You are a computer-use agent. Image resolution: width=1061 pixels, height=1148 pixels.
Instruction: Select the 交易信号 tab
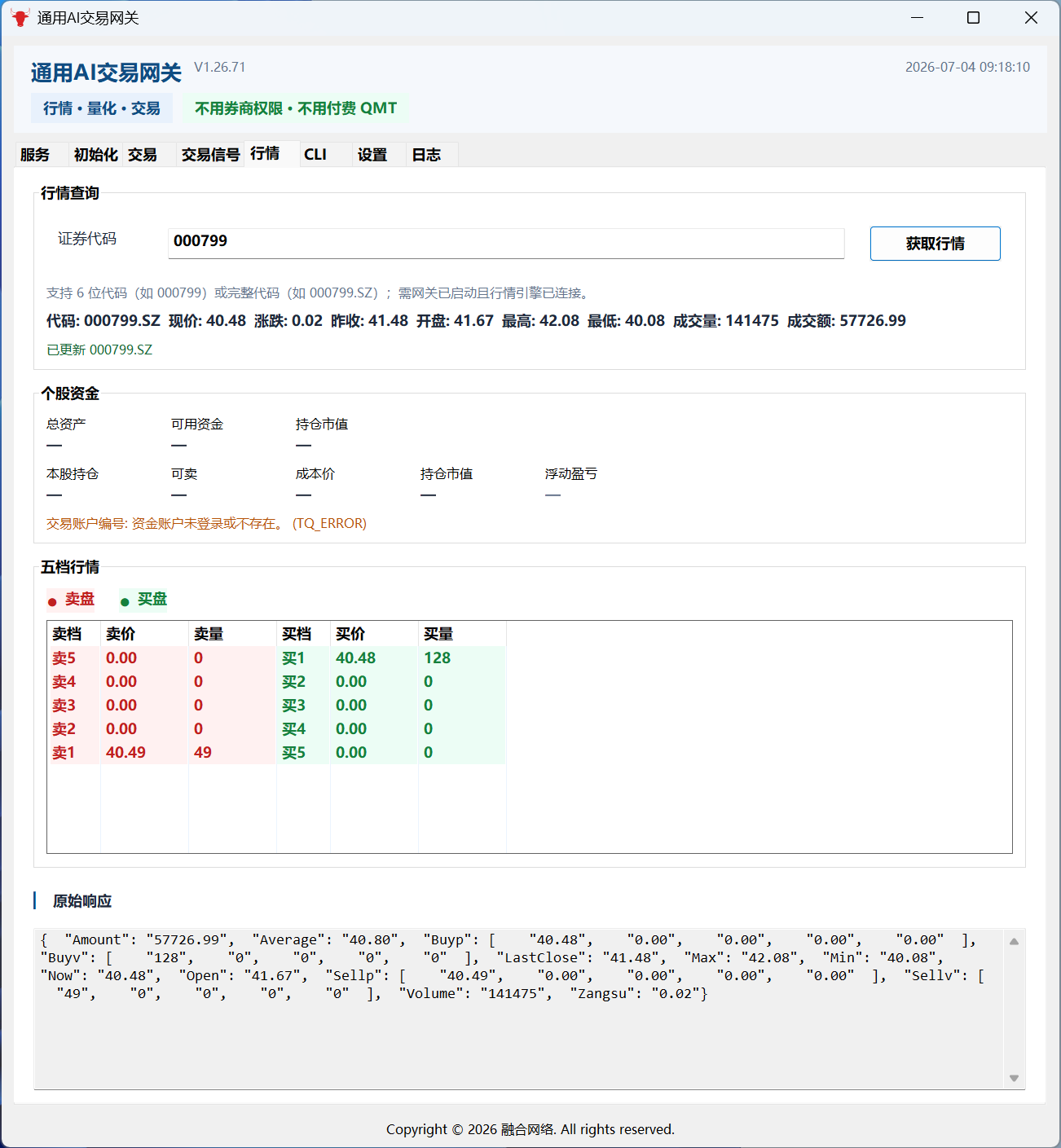point(210,155)
